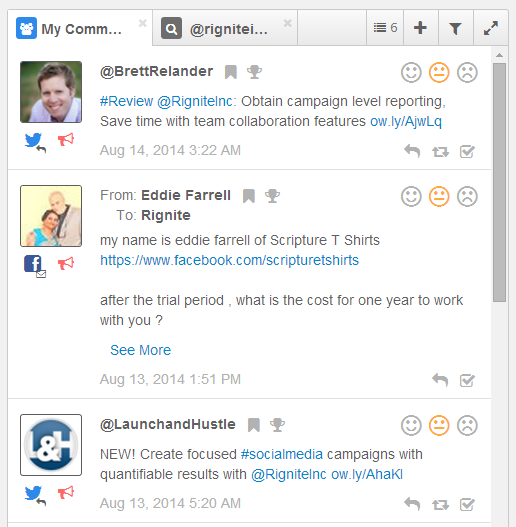Open Brett Relander's profile photo
Viewport: 516px width, 527px height.
click(x=51, y=92)
